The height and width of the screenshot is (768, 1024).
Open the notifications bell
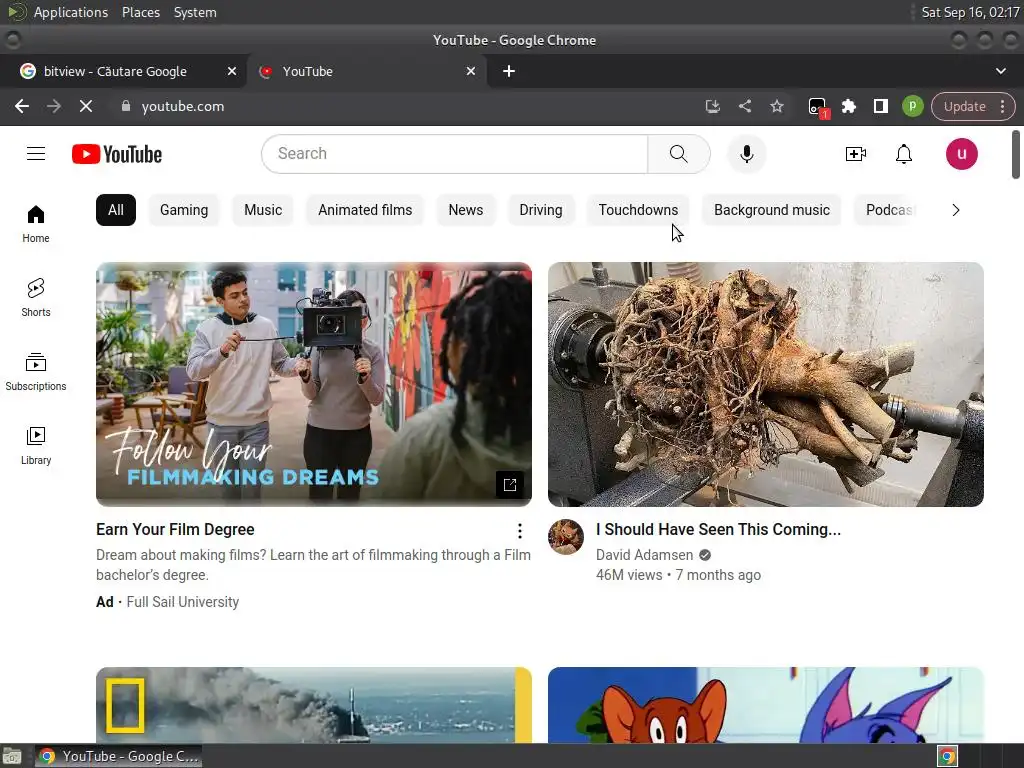(x=904, y=154)
